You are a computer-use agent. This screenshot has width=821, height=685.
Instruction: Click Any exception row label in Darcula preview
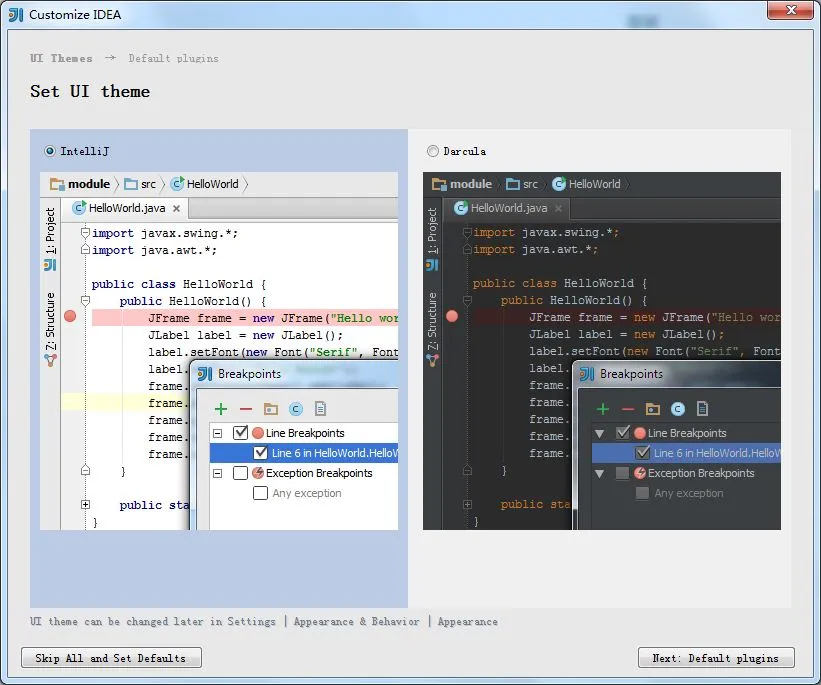point(689,493)
